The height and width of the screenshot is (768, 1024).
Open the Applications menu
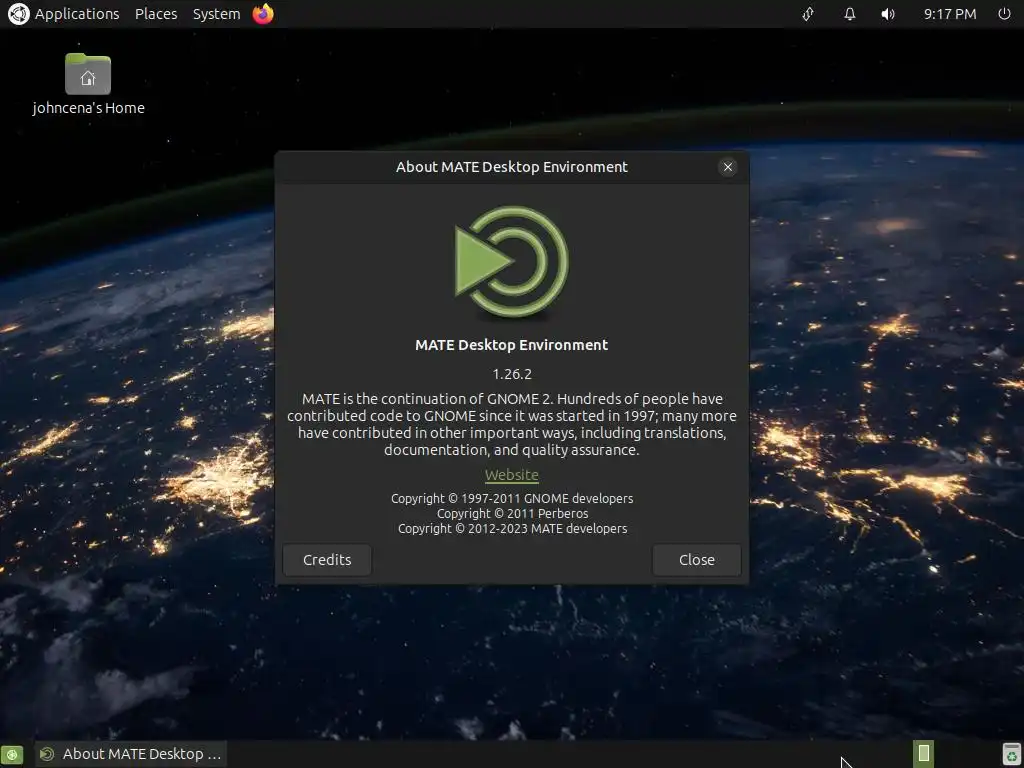pos(77,14)
